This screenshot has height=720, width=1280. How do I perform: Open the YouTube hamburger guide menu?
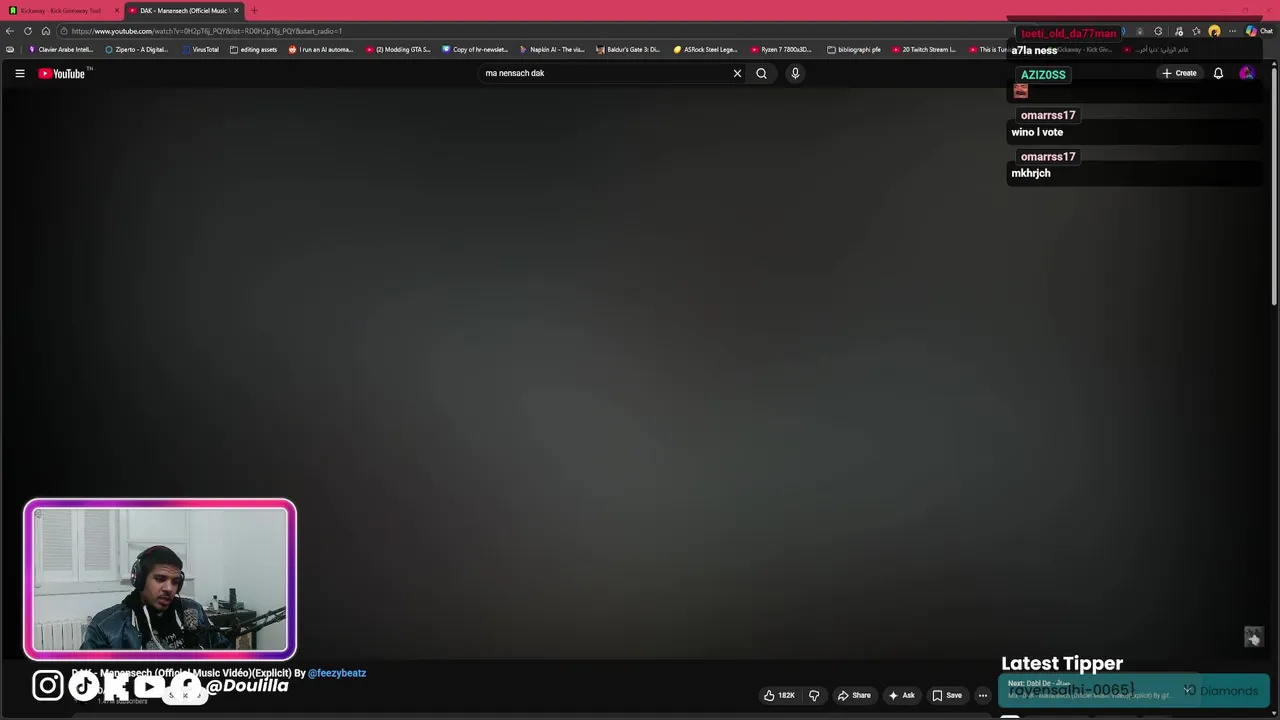[19, 73]
